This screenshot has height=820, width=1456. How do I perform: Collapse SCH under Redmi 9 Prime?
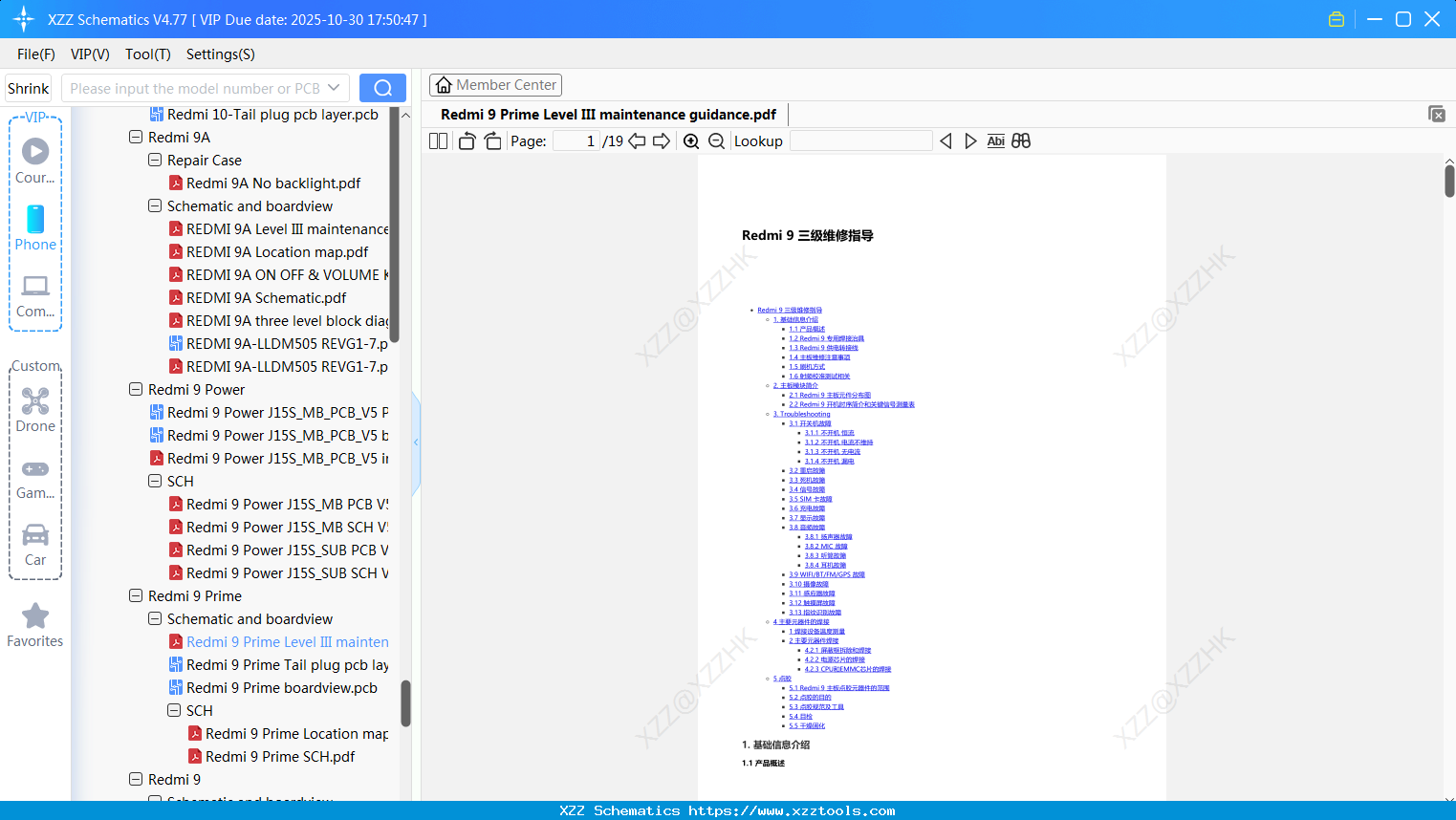pos(174,711)
